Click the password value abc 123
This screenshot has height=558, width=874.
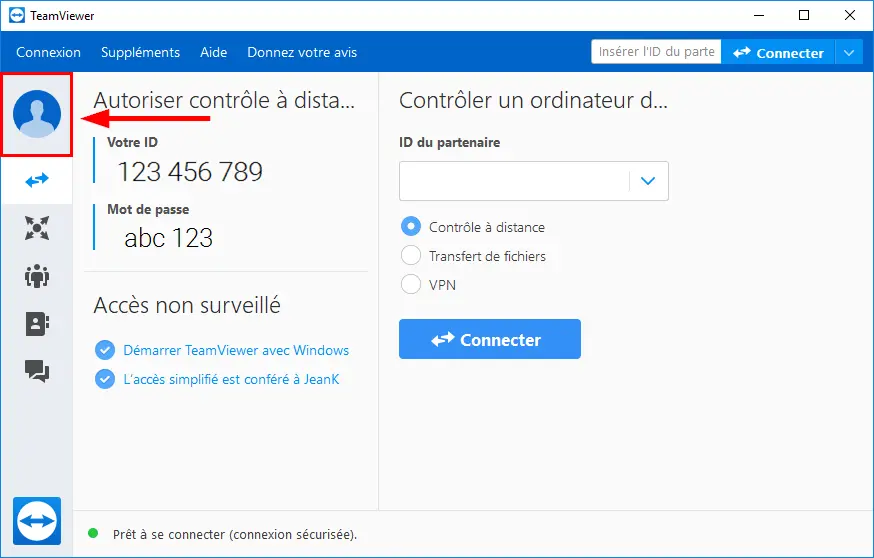[168, 238]
